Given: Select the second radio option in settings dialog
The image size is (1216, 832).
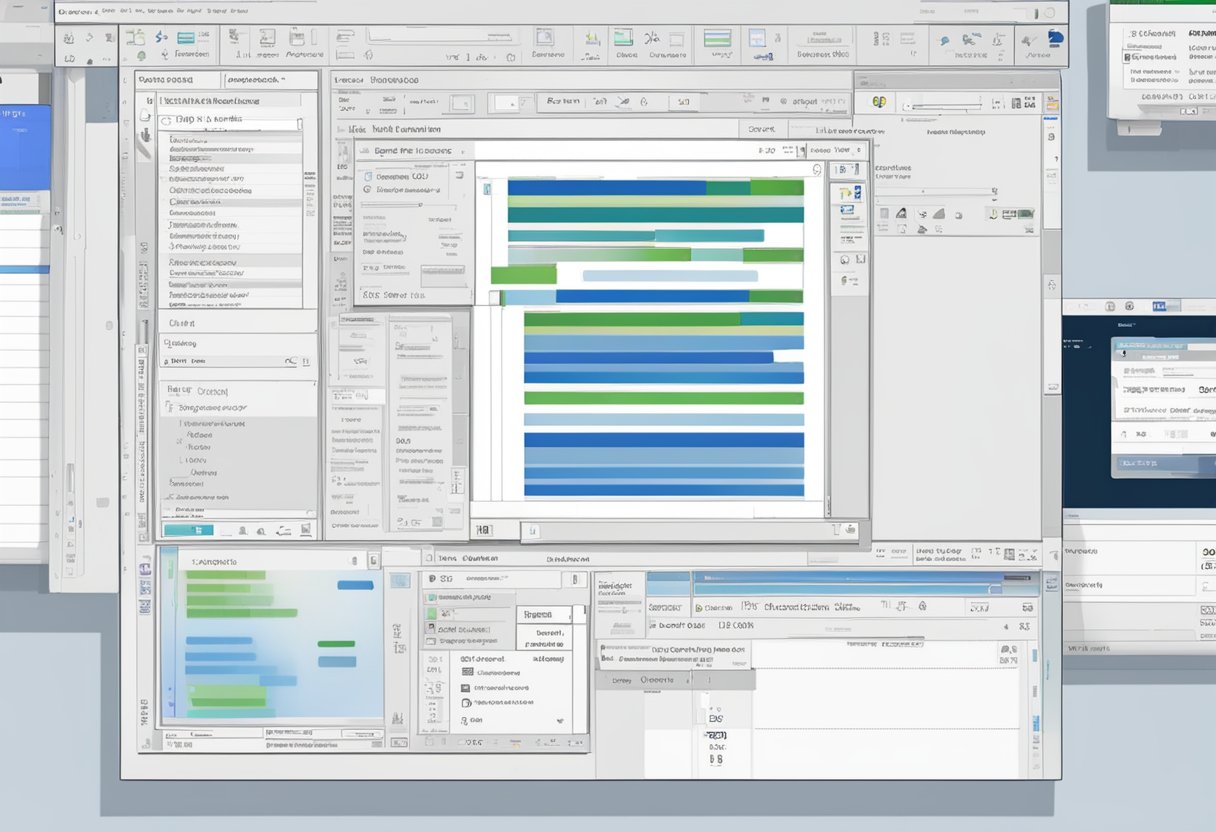Looking at the screenshot, I should click(x=367, y=189).
